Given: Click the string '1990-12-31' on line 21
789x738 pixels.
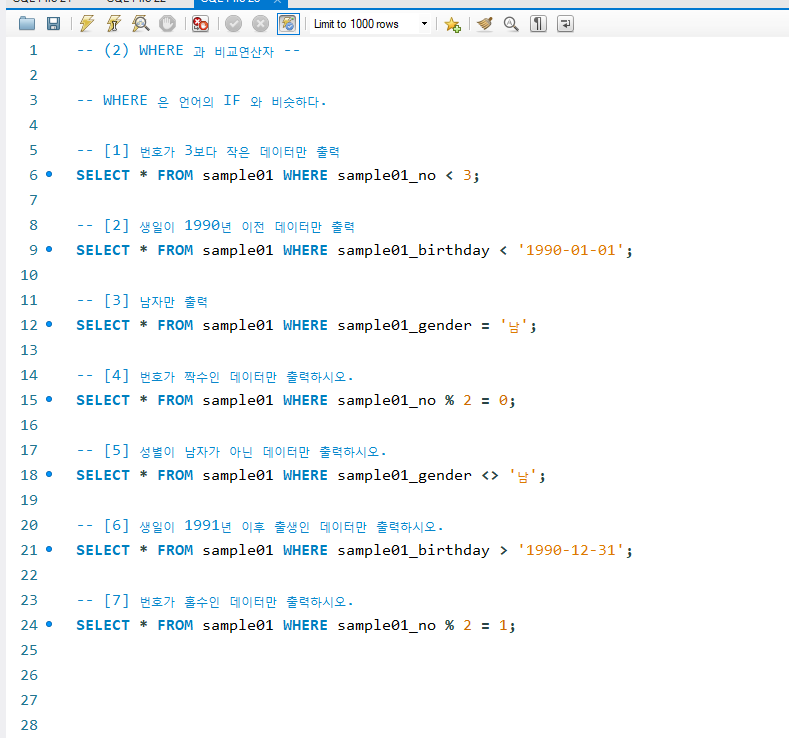Looking at the screenshot, I should tap(571, 550).
